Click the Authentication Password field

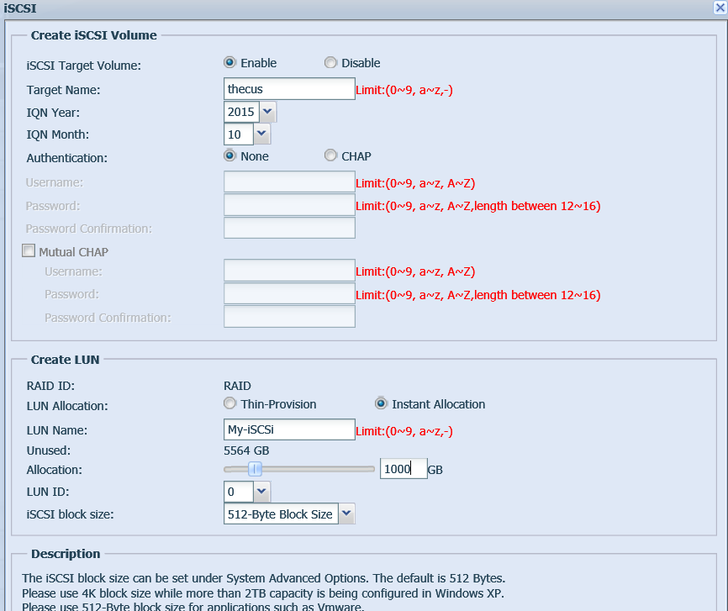pos(289,205)
